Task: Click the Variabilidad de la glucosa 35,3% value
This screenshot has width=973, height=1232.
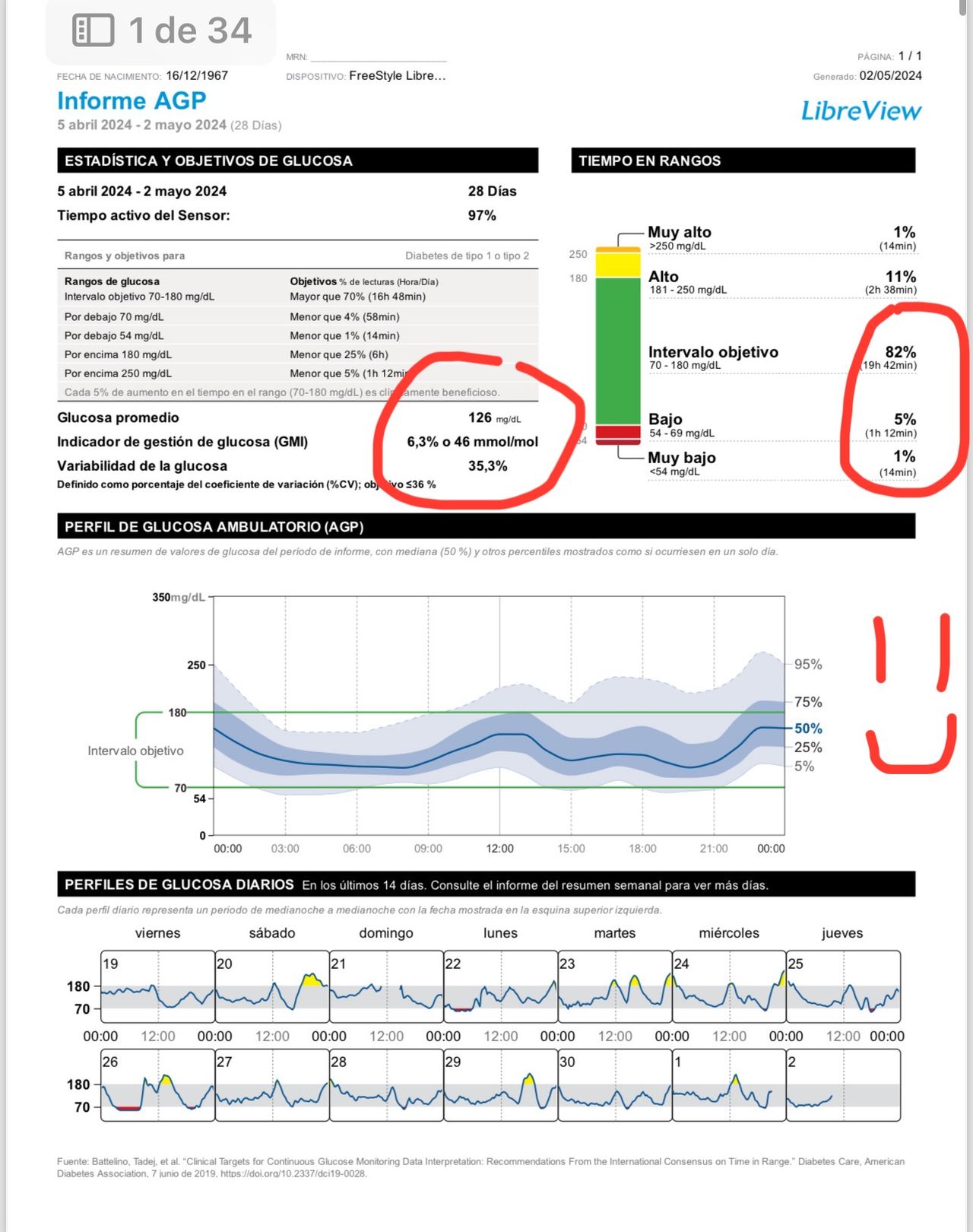Action: pyautogui.click(x=487, y=466)
